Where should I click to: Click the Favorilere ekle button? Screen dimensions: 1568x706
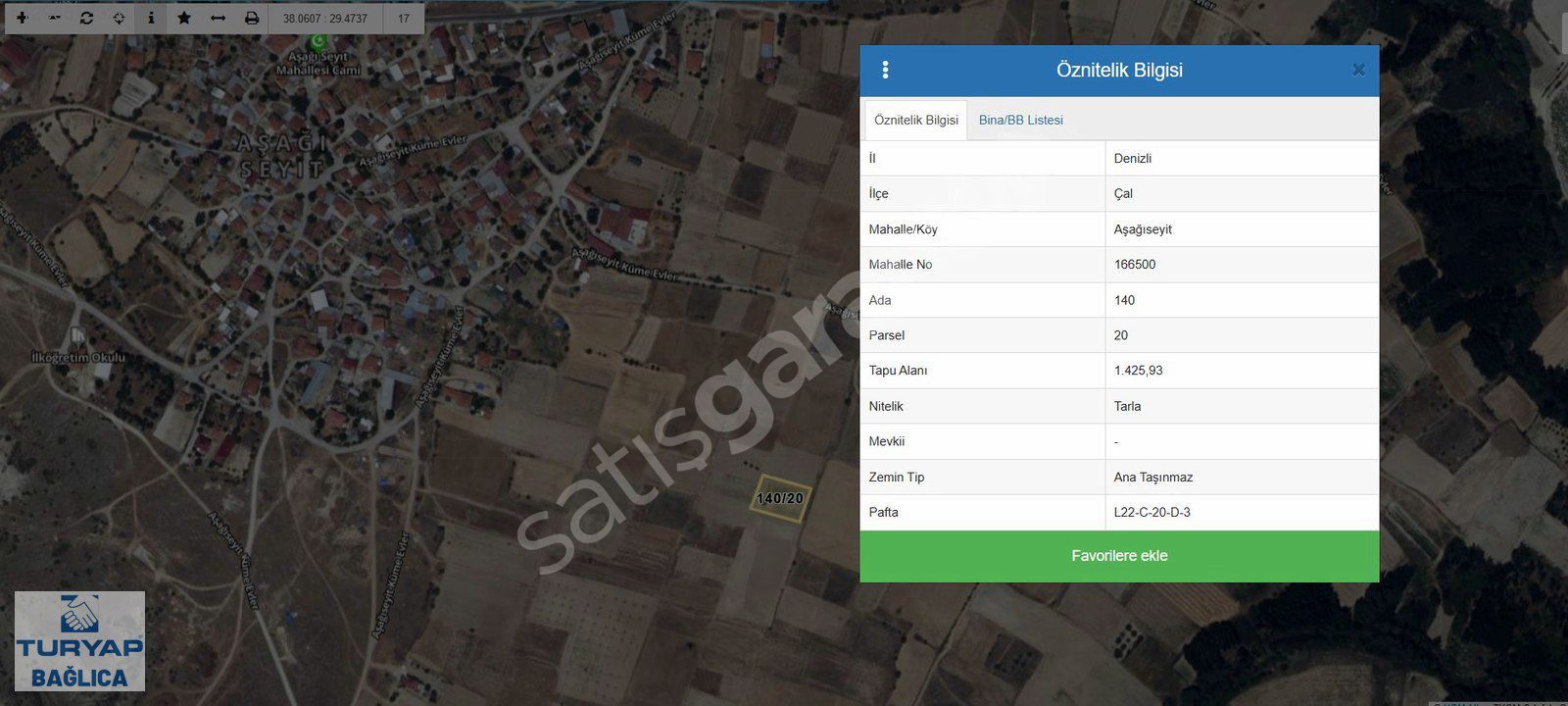(x=1119, y=556)
